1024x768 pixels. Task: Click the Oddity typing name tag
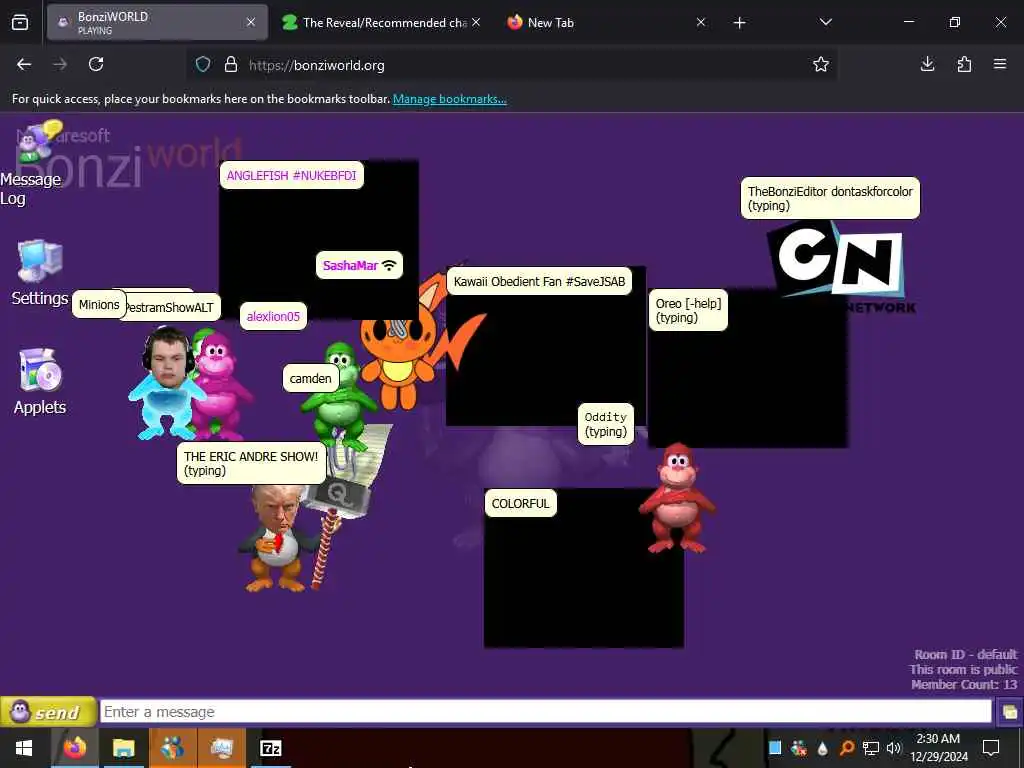605,424
